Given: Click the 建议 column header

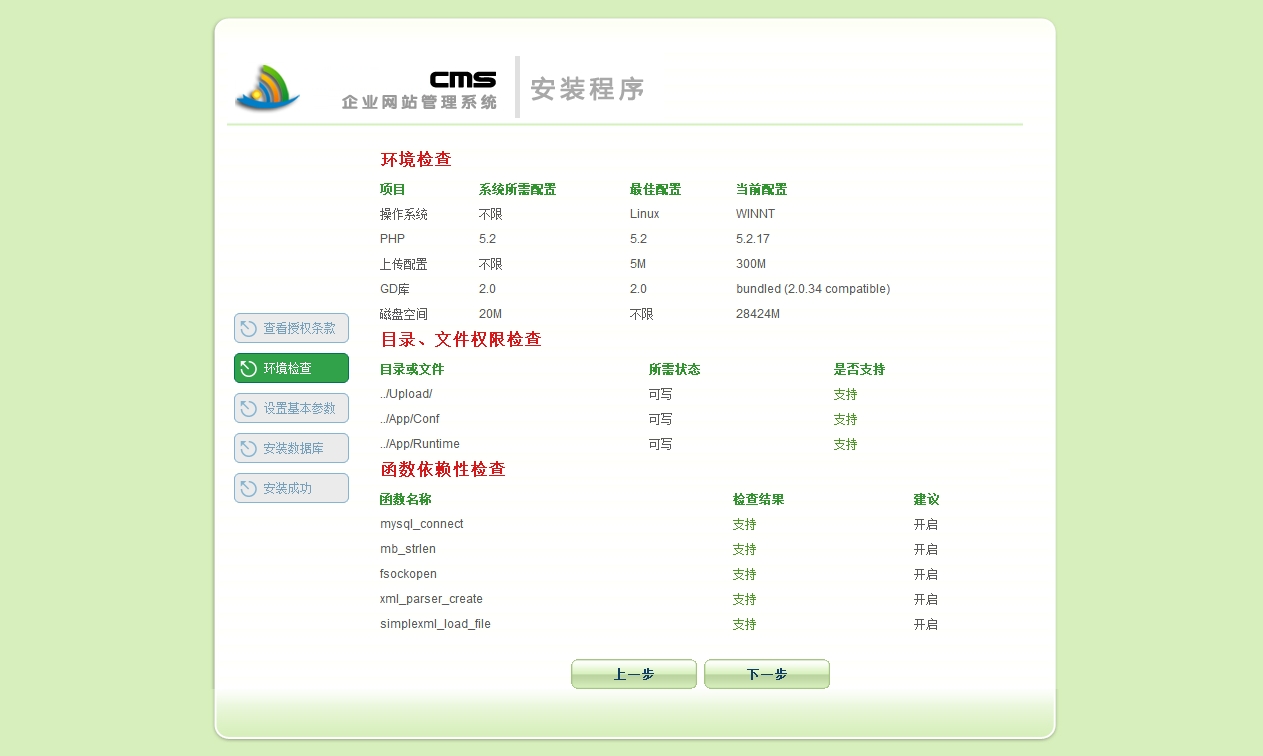Looking at the screenshot, I should pos(926,499).
